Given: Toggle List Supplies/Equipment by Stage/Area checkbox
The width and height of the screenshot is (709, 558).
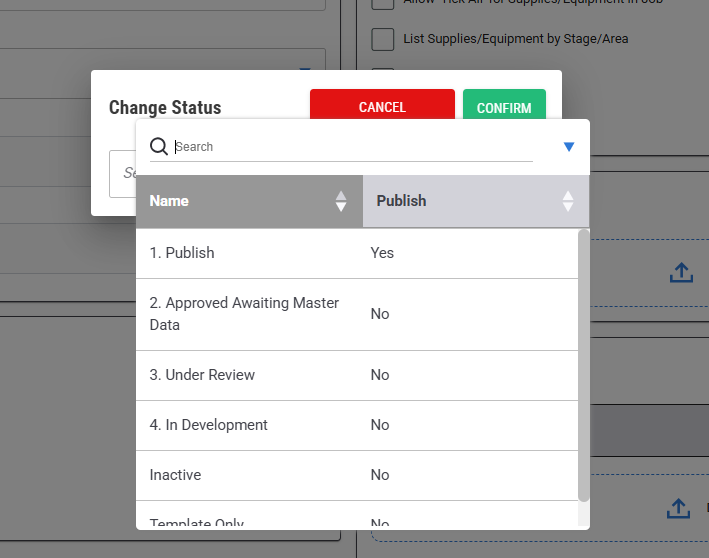Looking at the screenshot, I should click(x=382, y=39).
